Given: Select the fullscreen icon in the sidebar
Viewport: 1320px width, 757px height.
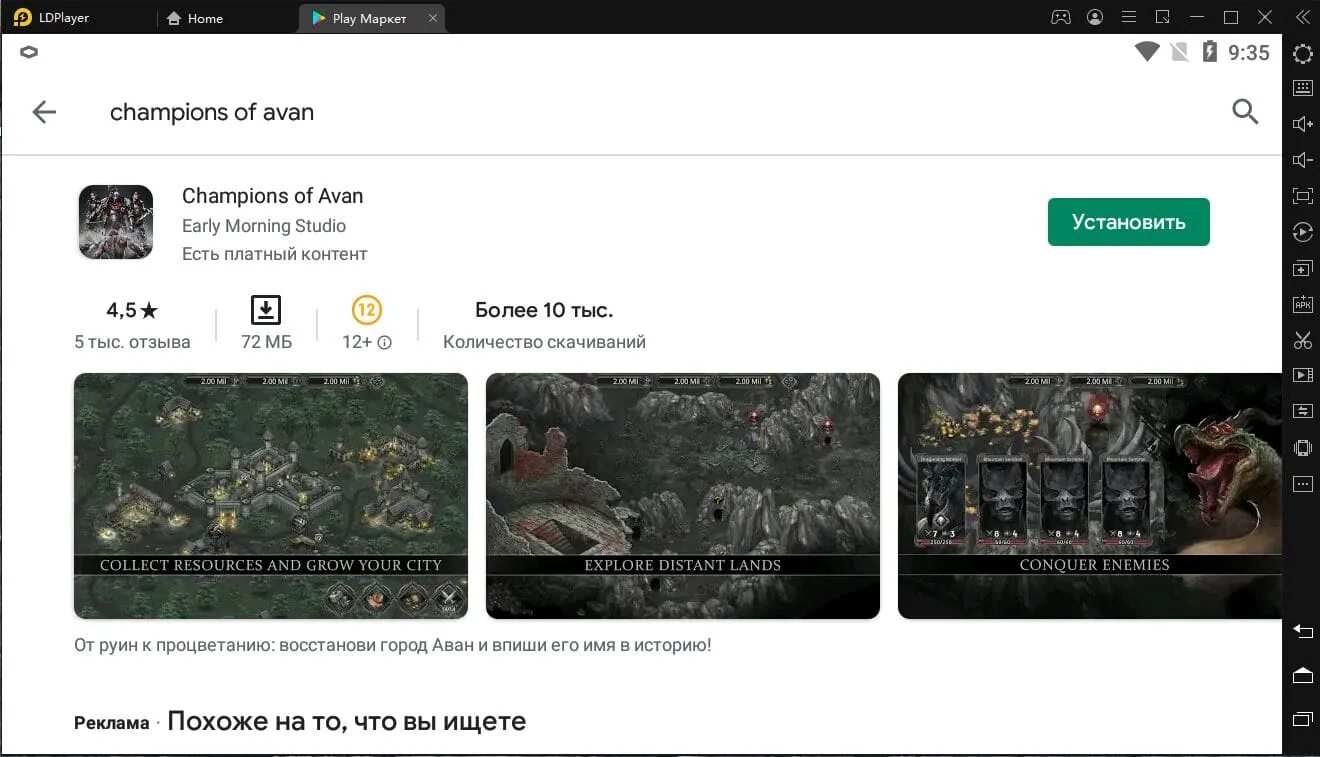Looking at the screenshot, I should [x=1302, y=195].
